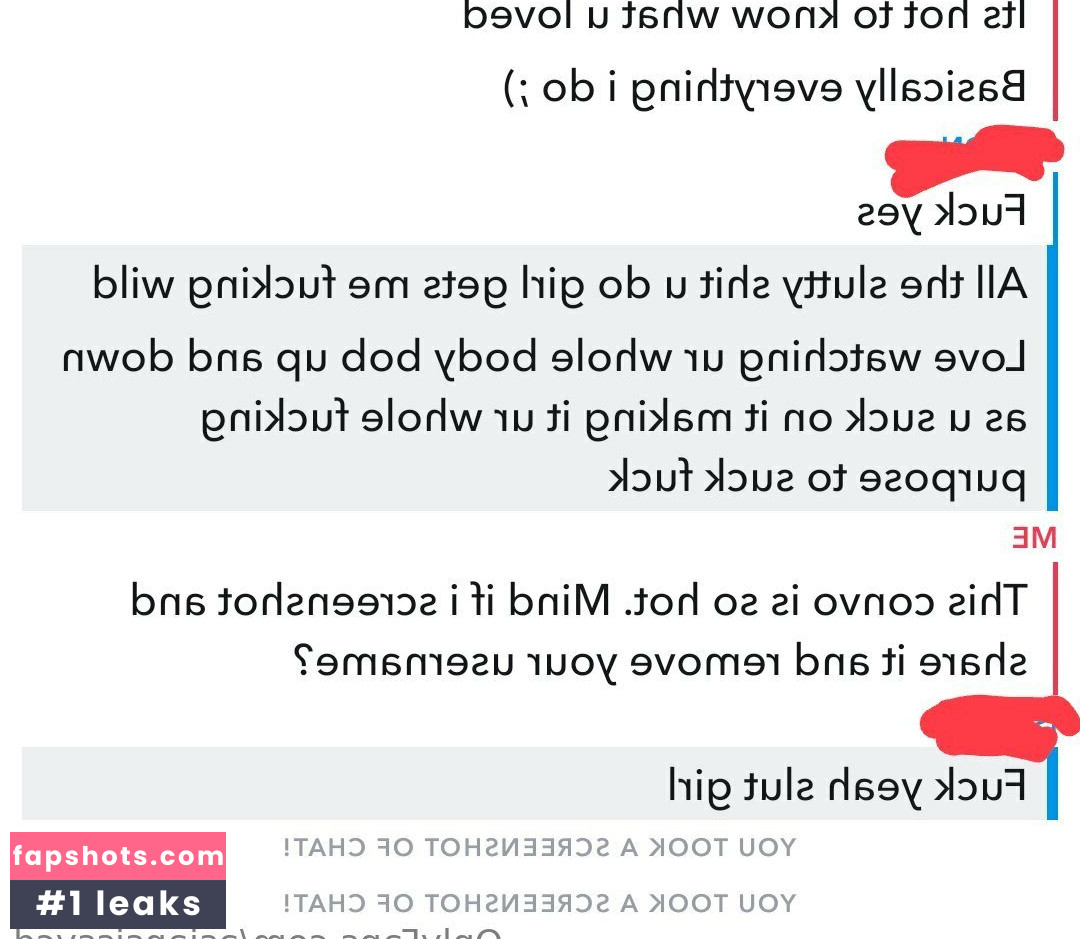The image size is (1080, 939).
Task: Open the partially visible OnlyFans URL at bottom
Action: coord(258,933)
